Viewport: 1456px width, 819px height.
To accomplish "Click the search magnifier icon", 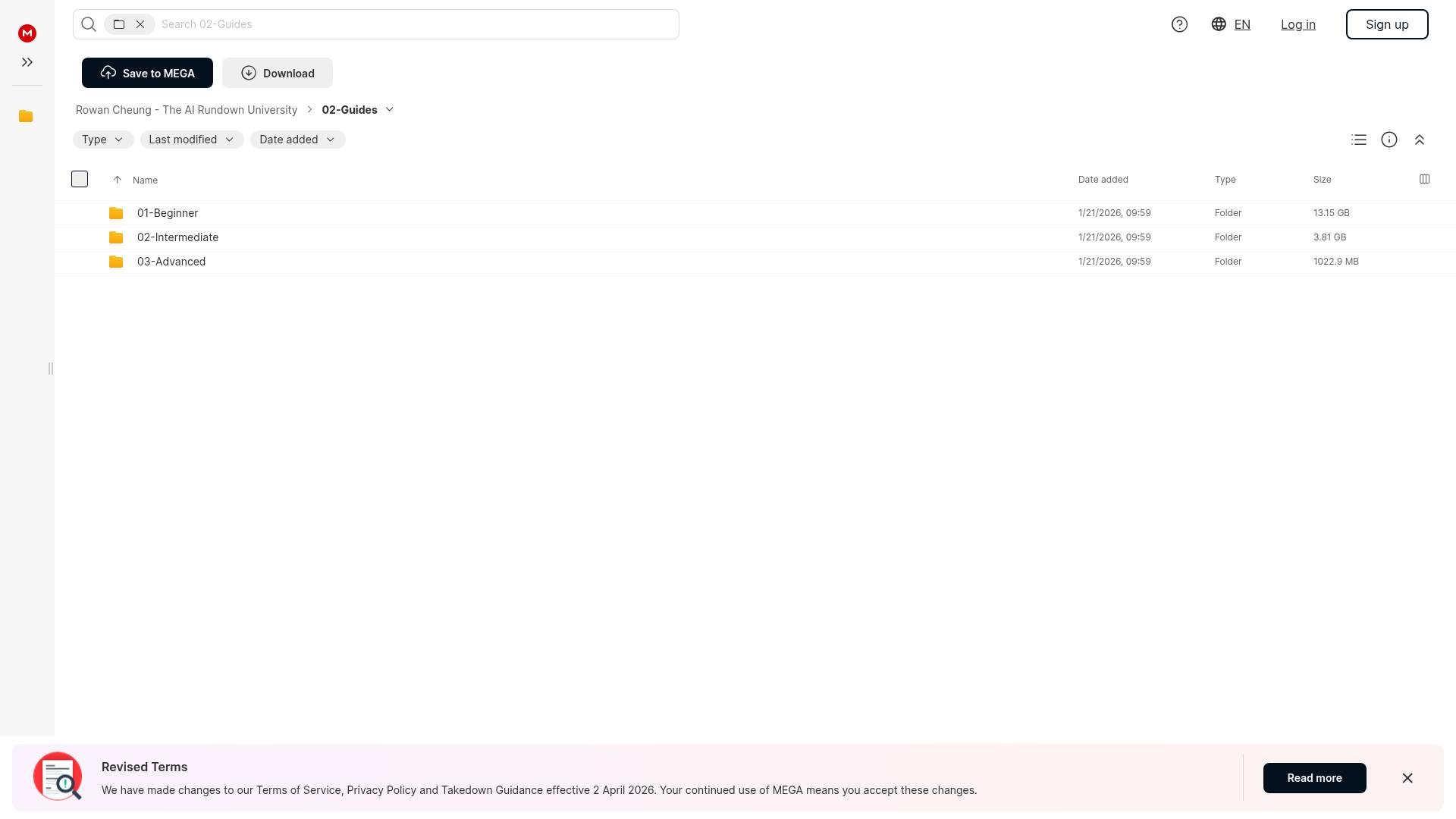I will pos(89,24).
